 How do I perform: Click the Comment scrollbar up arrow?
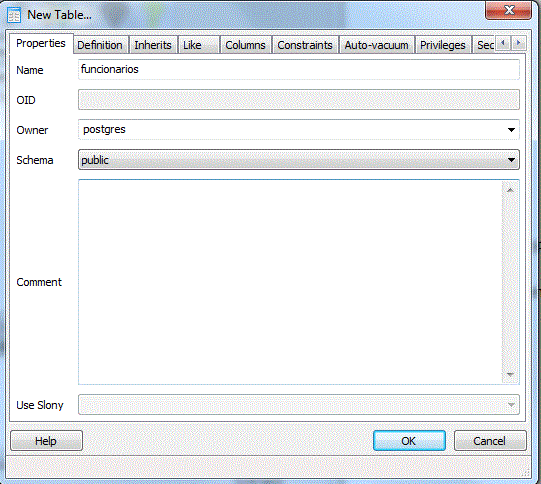pos(511,190)
